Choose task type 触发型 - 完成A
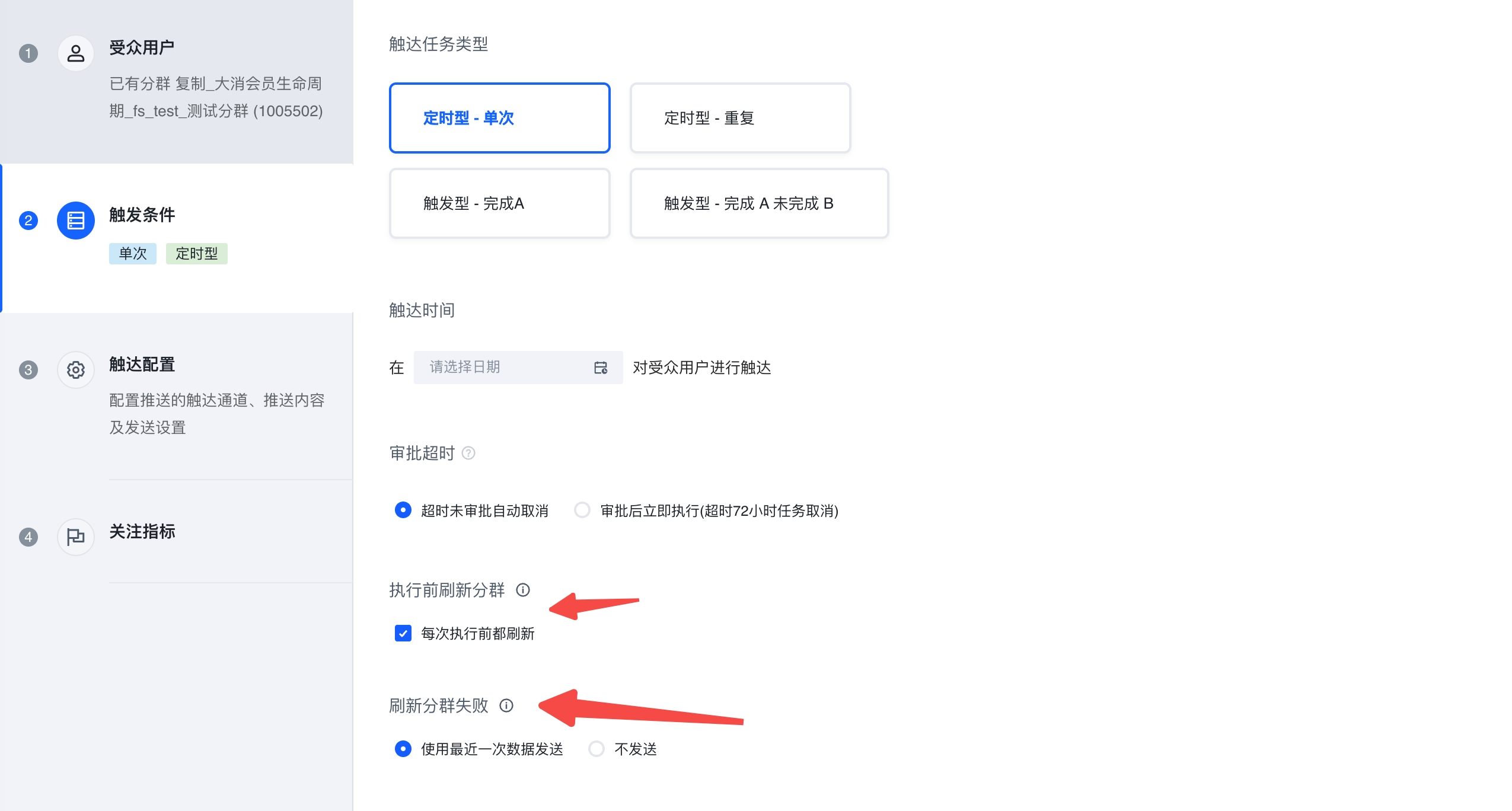 coord(499,203)
